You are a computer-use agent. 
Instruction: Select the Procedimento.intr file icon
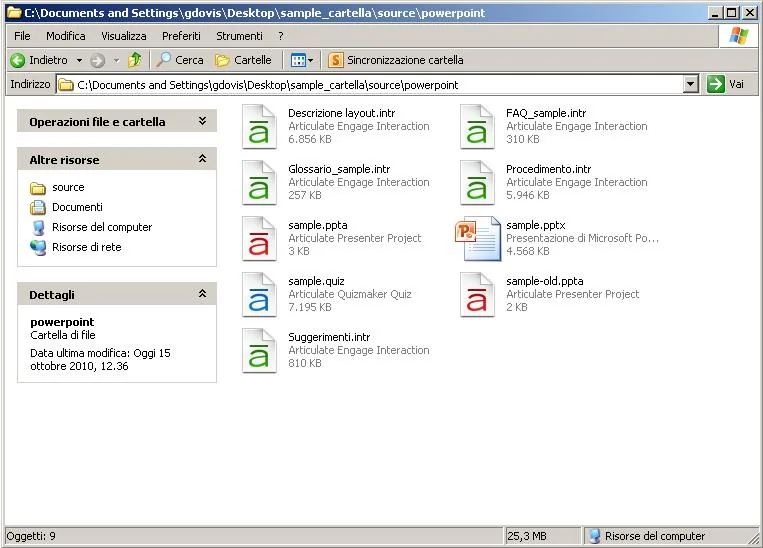click(477, 183)
